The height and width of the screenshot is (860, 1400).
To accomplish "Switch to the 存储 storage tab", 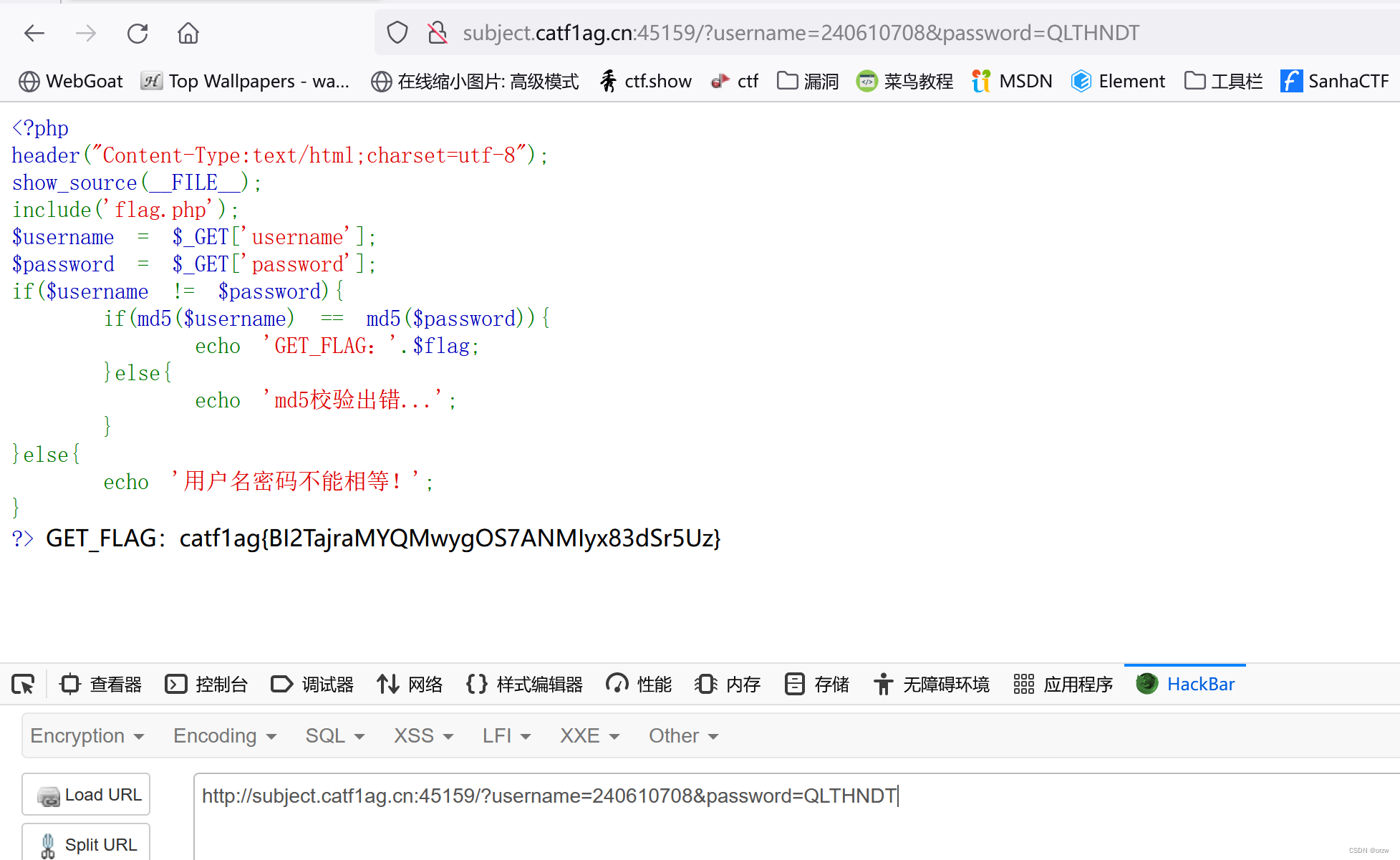I will click(816, 685).
